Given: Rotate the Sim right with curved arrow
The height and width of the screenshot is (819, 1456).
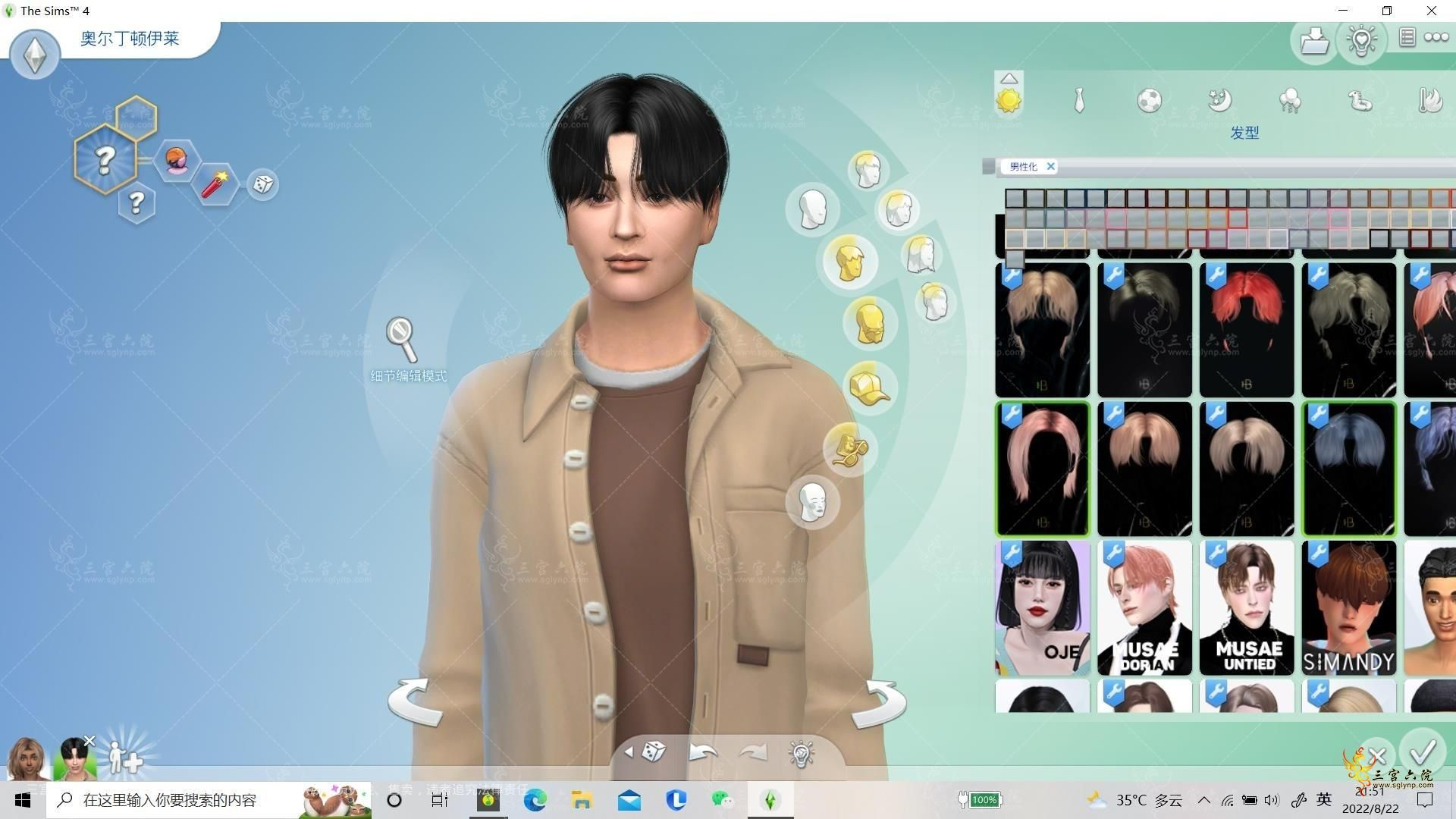Looking at the screenshot, I should coord(878,704).
